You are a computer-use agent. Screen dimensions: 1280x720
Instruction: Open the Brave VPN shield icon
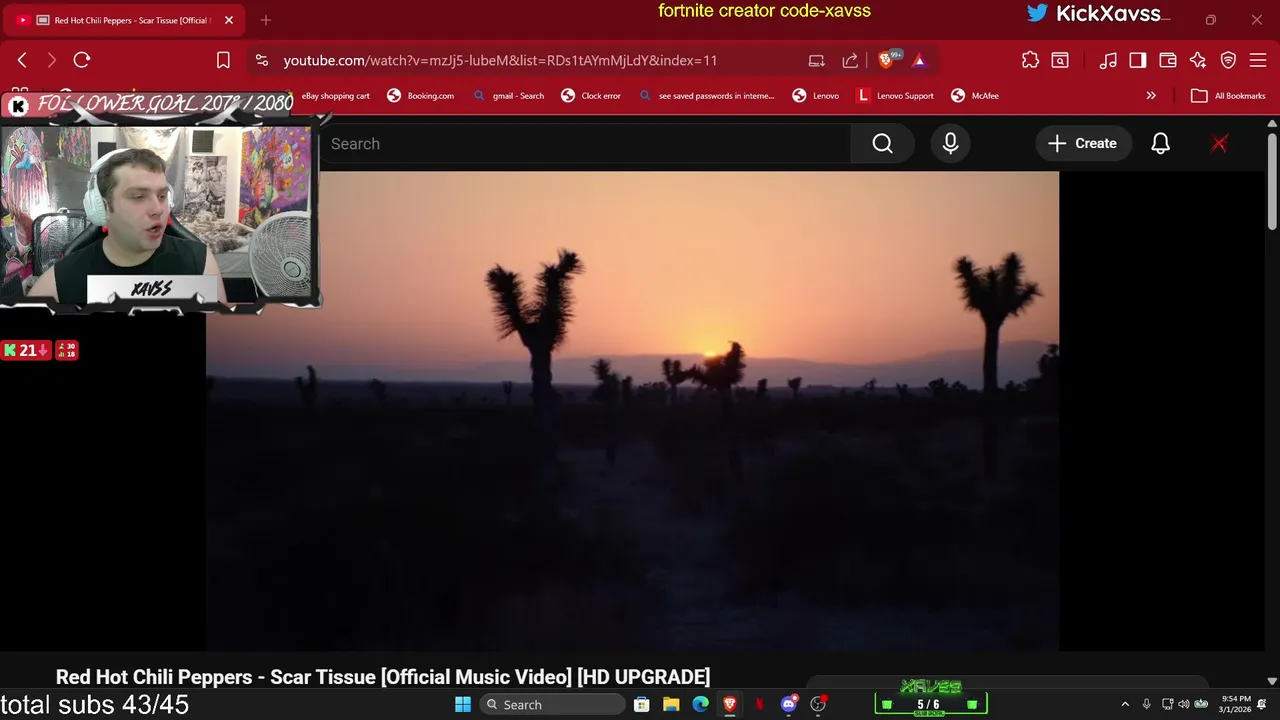click(x=1229, y=60)
